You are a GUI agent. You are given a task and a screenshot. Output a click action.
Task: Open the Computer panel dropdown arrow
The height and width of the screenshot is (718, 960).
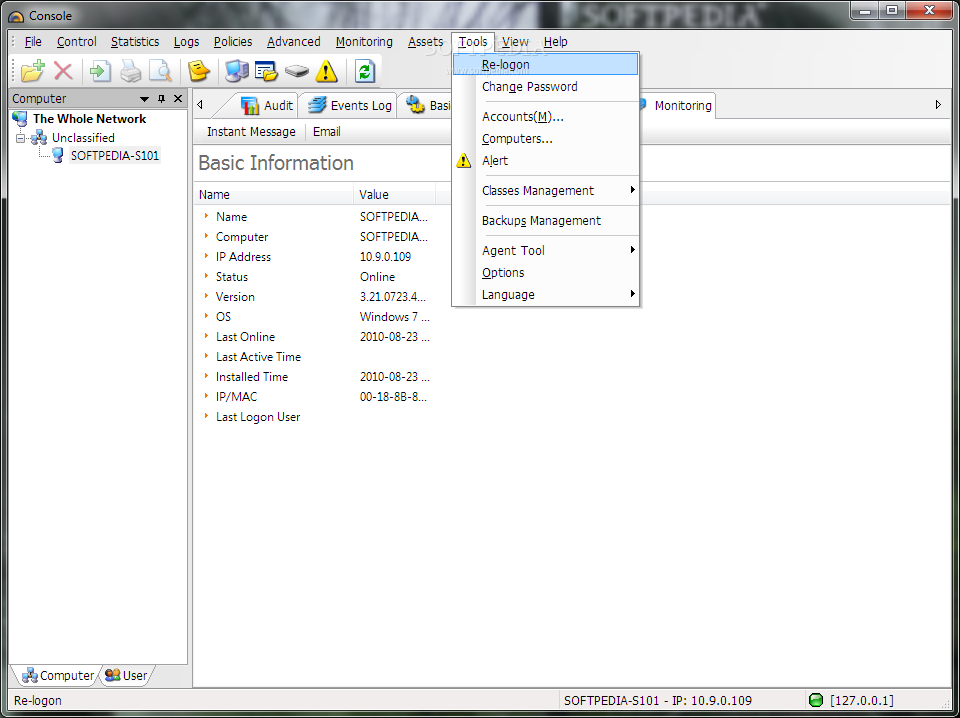[144, 99]
